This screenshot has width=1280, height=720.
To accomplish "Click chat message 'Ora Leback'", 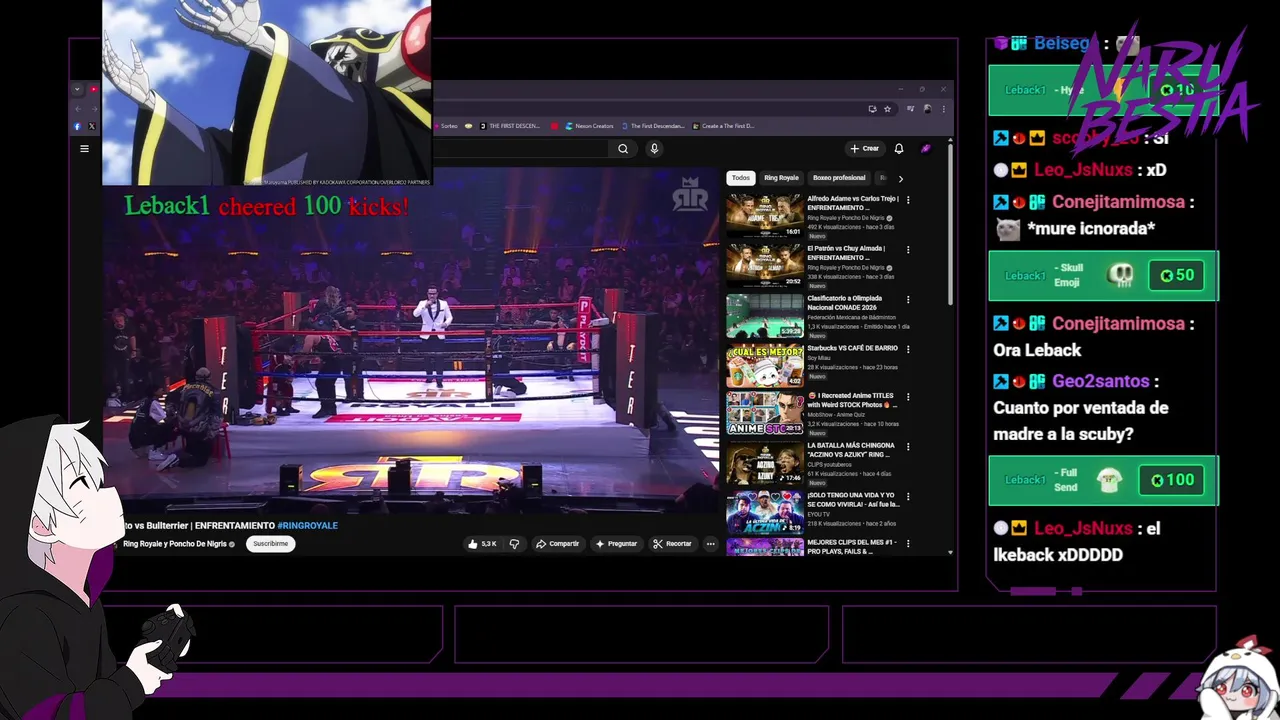I will coord(1037,350).
